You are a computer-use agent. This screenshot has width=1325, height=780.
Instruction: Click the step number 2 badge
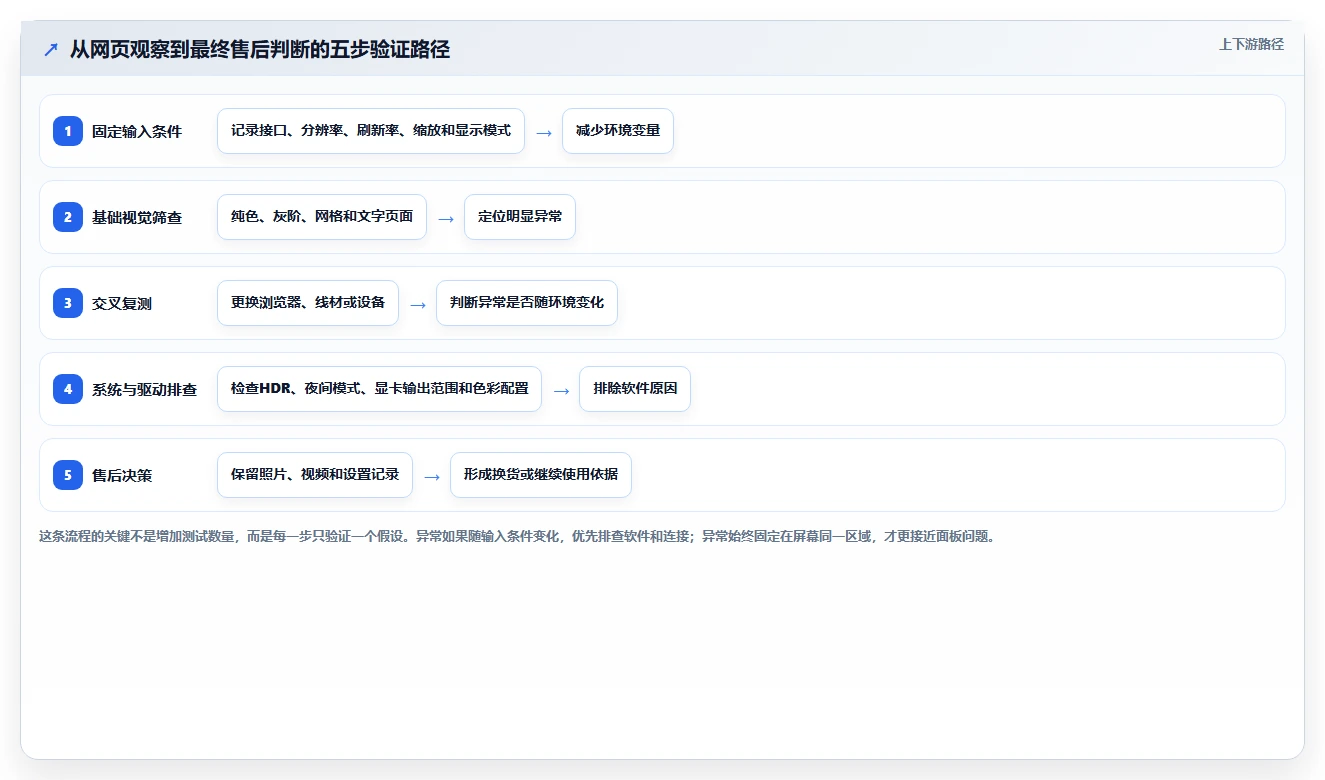pyautogui.click(x=68, y=216)
